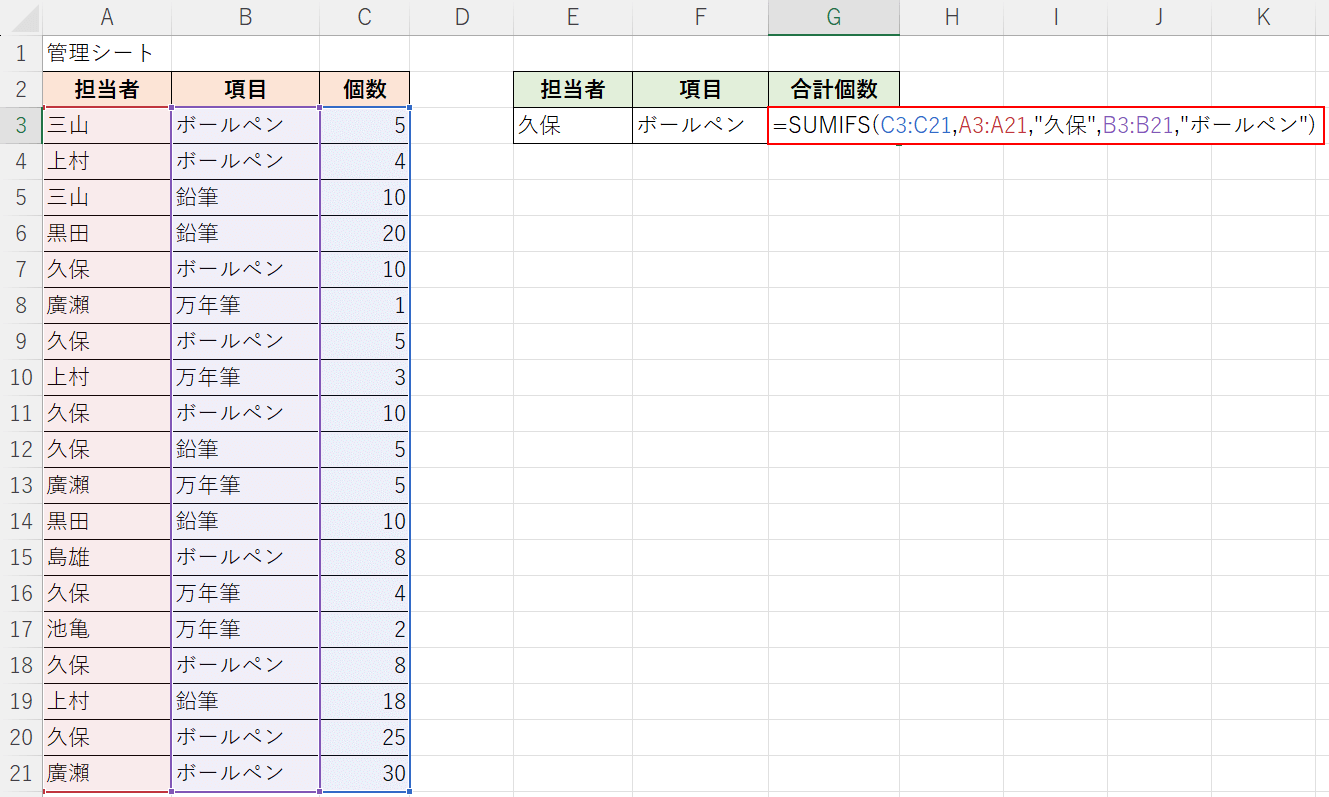Select cell A6 containing 黒田

pyautogui.click(x=107, y=233)
